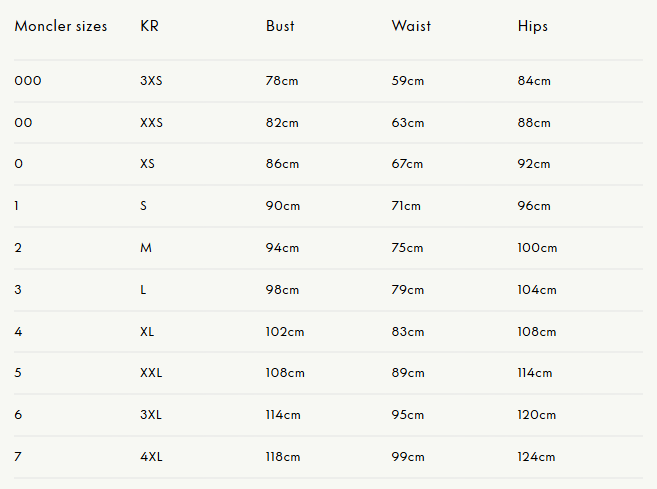Click the 78cm bust value
Viewport: 657px width, 489px height.
click(282, 81)
